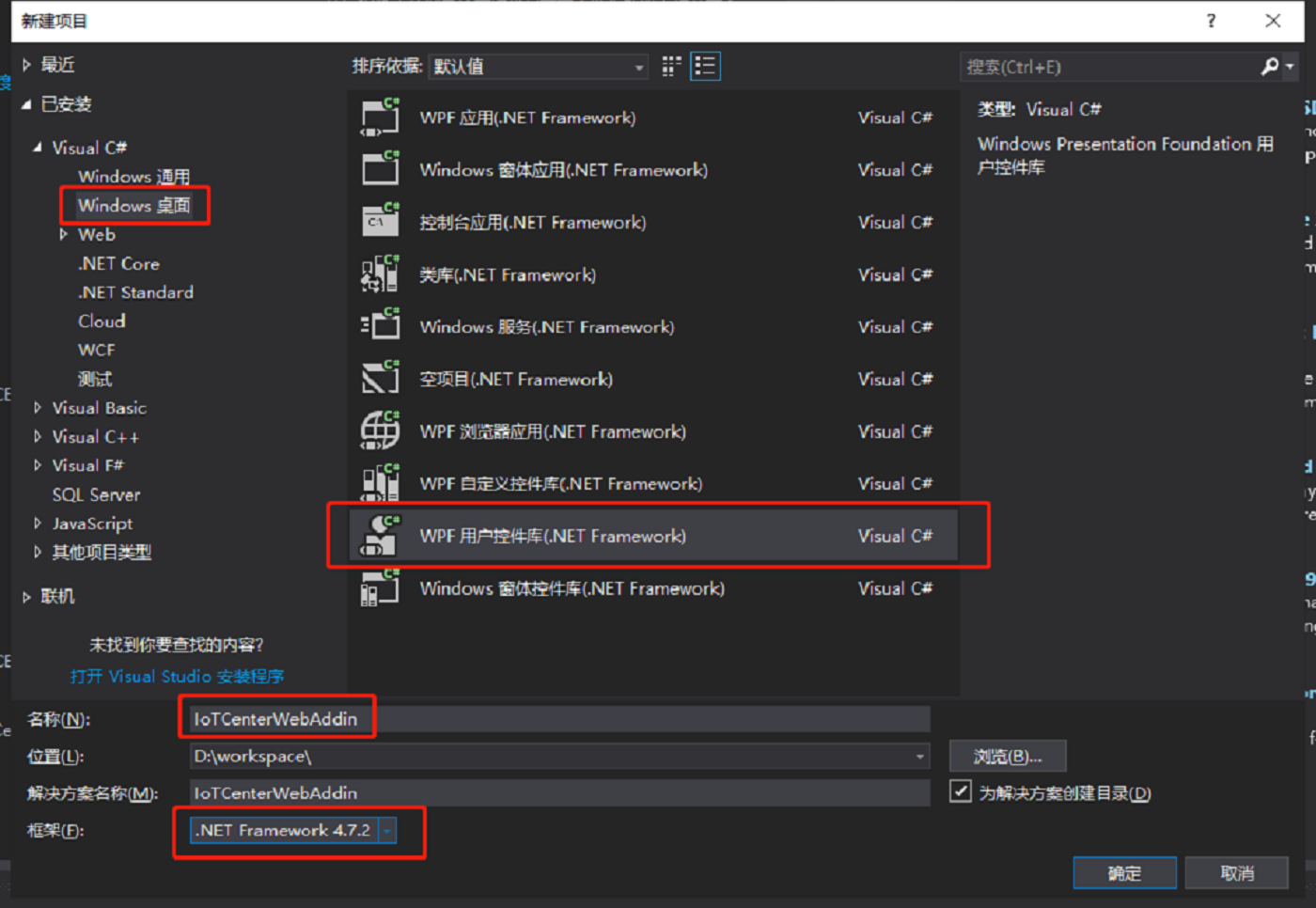Viewport: 1316px width, 908px height.
Task: Expand the Visual Basic node arrow
Action: 38,408
